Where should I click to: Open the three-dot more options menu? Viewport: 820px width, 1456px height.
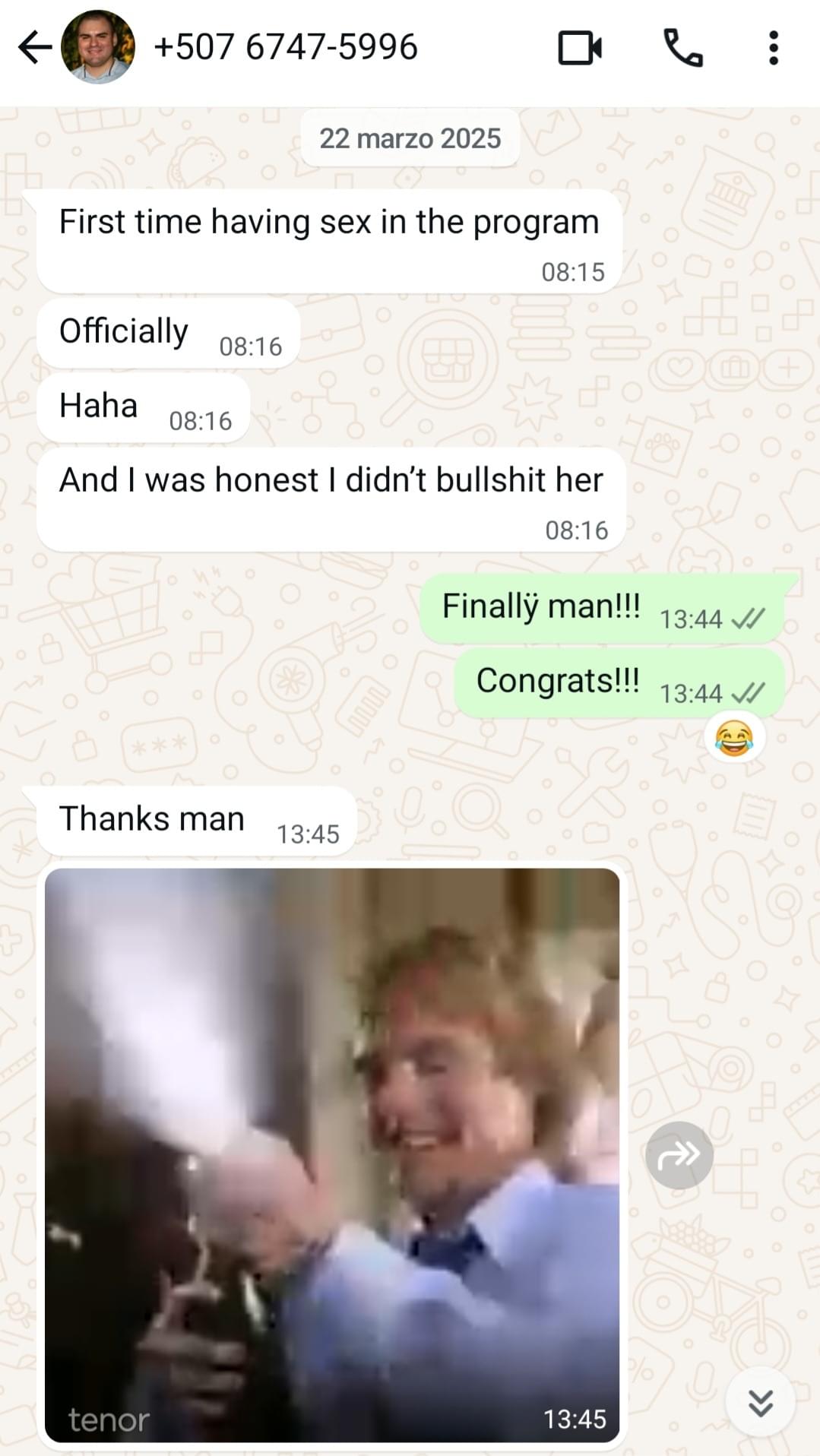(x=774, y=48)
